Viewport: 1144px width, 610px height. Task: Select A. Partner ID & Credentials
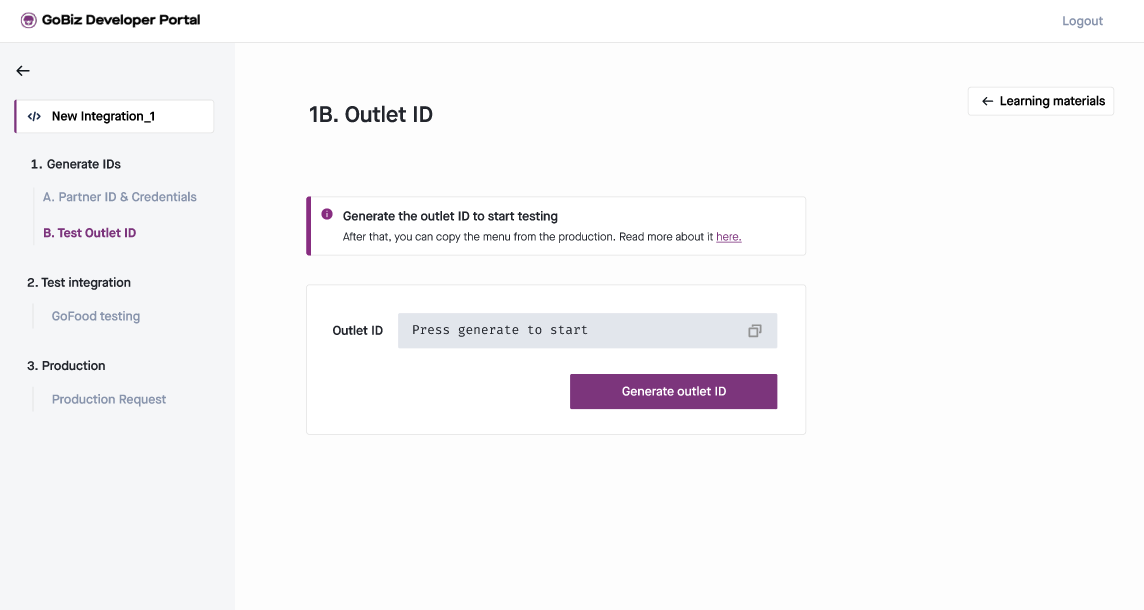[x=120, y=197]
